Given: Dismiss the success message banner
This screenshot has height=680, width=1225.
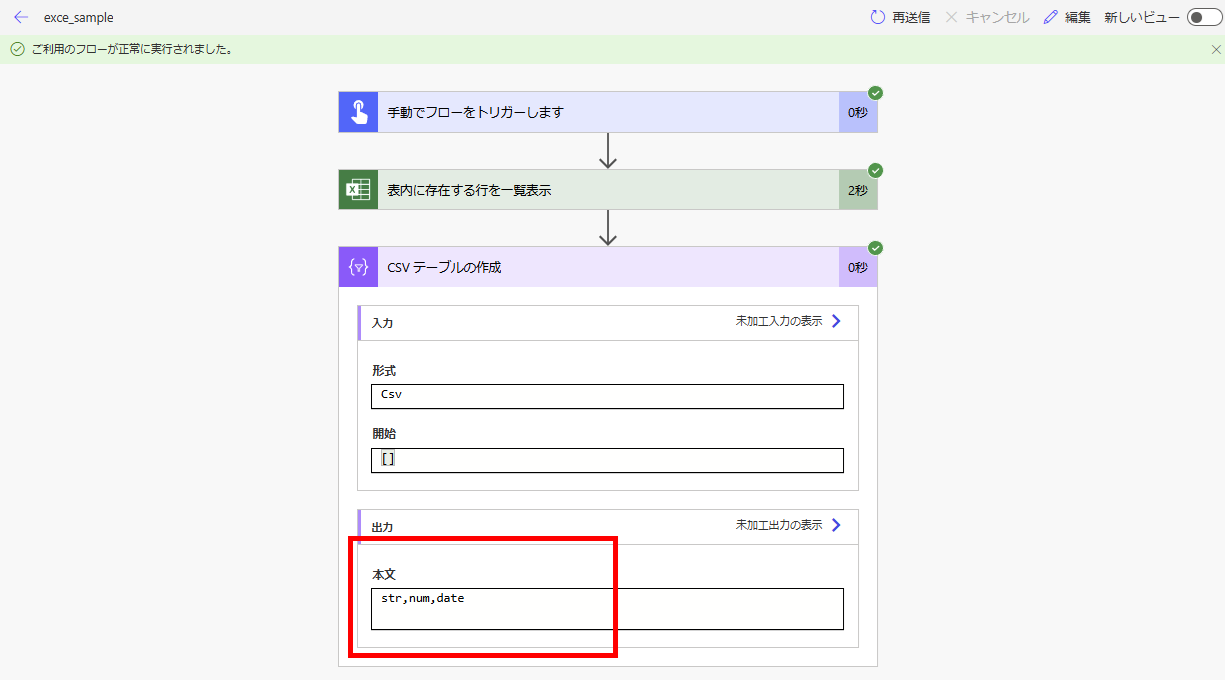Looking at the screenshot, I should [x=1216, y=48].
